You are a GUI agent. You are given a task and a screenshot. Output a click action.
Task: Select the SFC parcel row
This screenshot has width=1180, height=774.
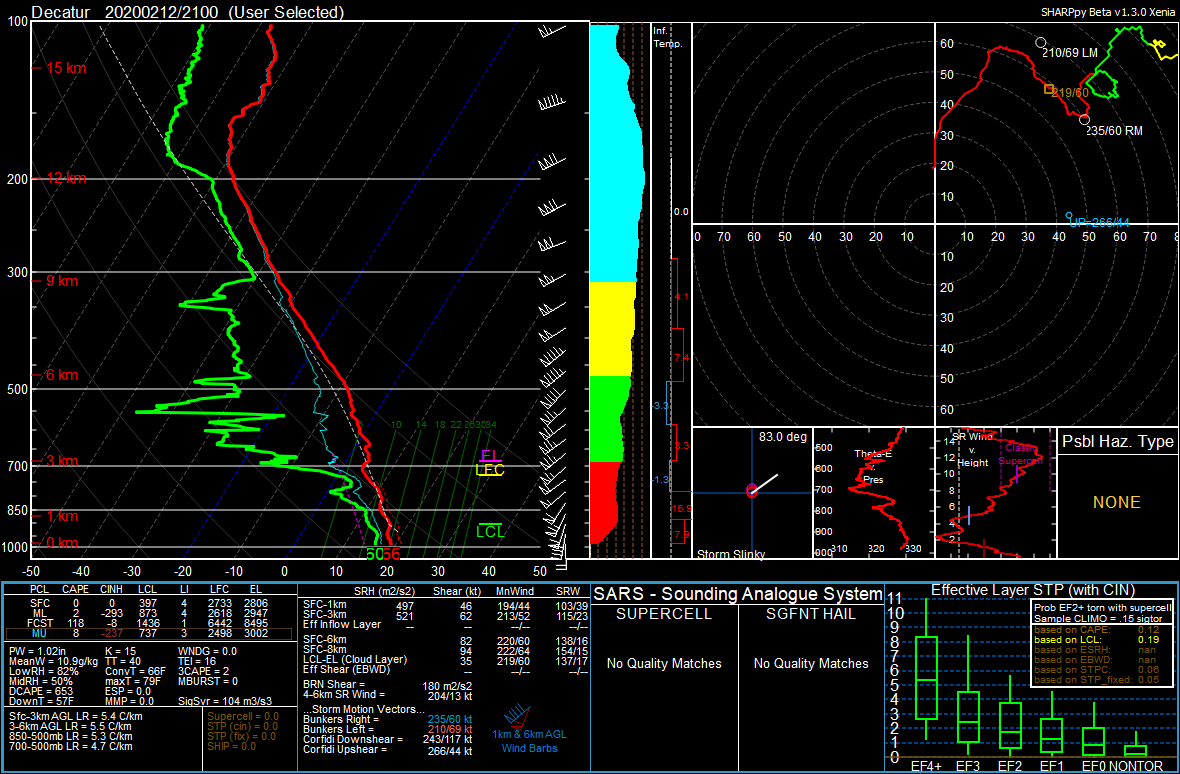coord(150,605)
